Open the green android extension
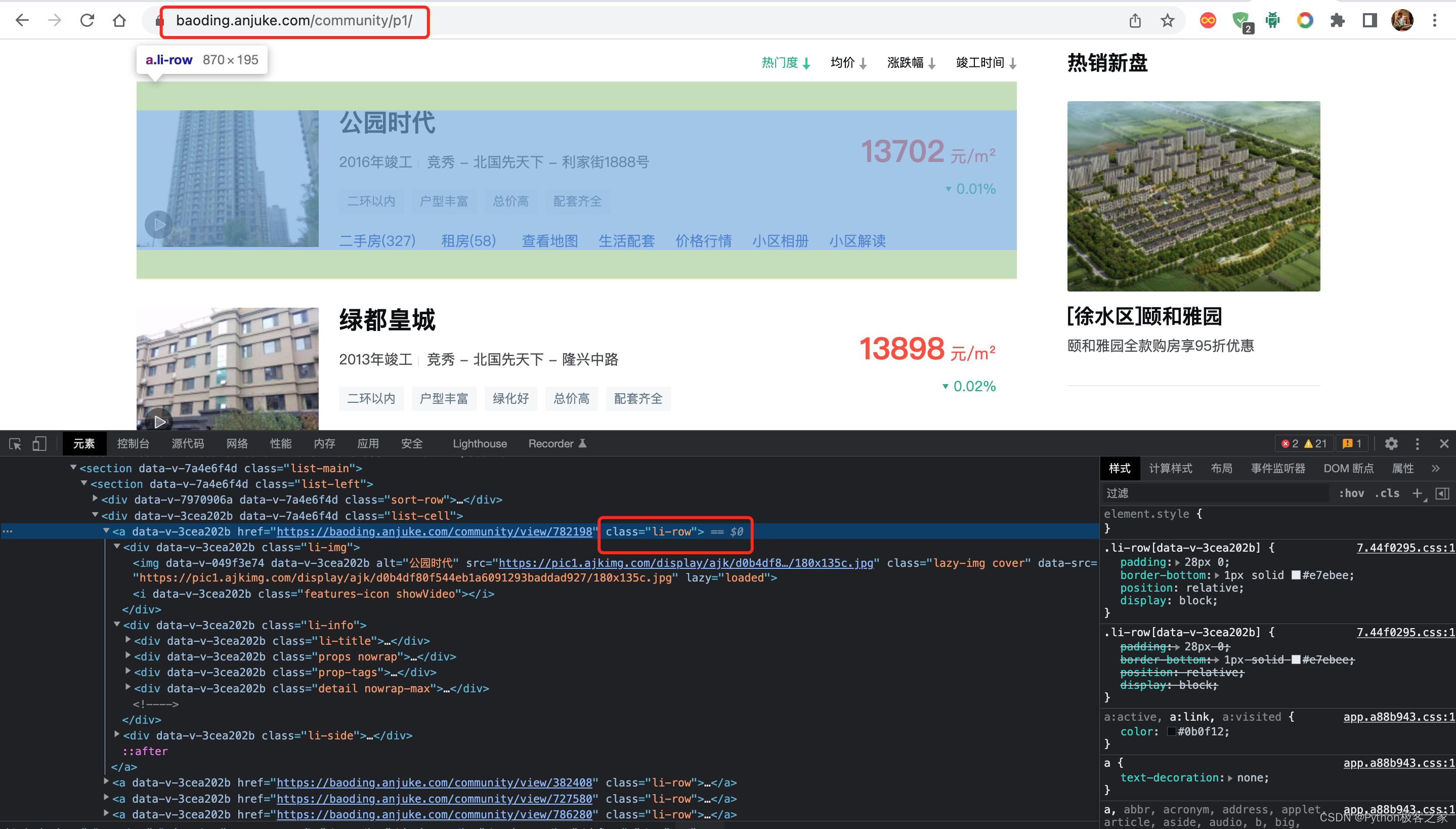This screenshot has width=1456, height=829. point(1273,21)
